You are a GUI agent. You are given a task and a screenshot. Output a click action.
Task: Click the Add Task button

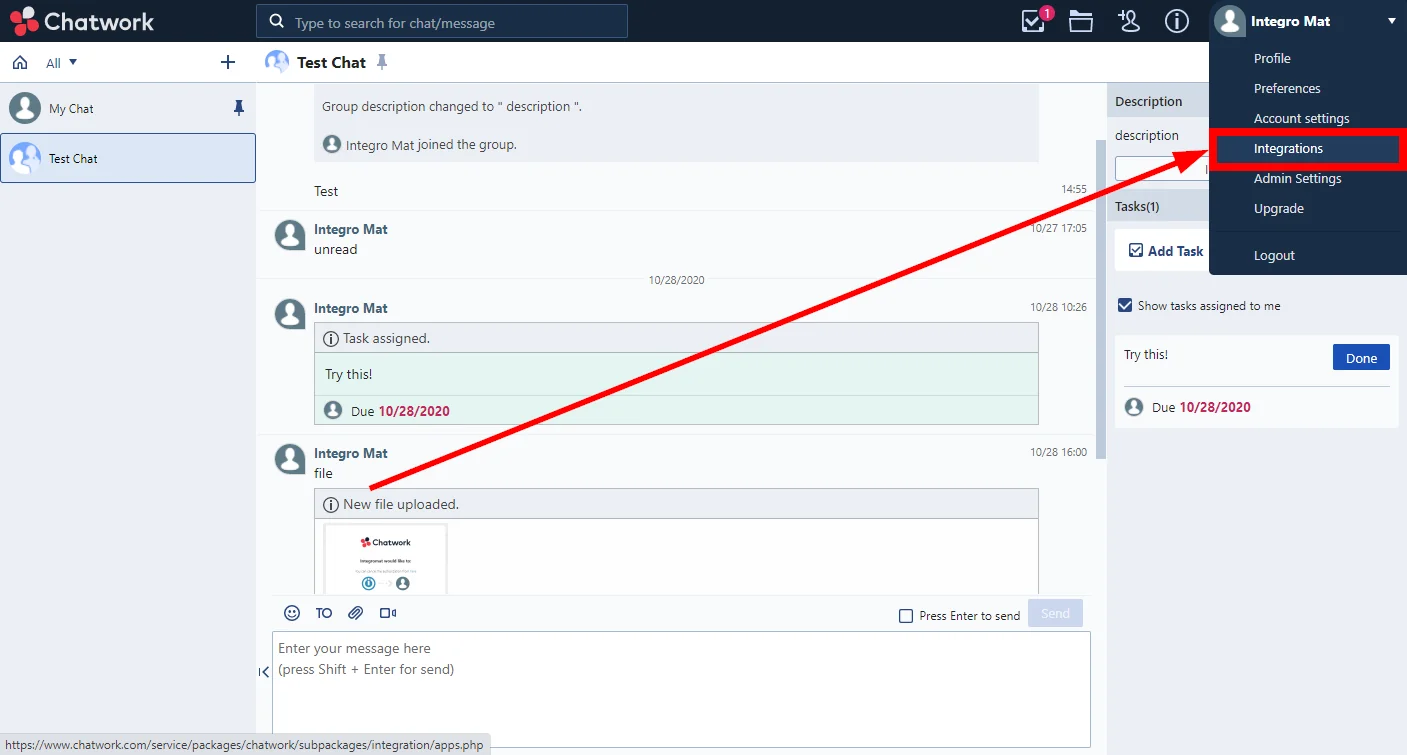[1165, 251]
